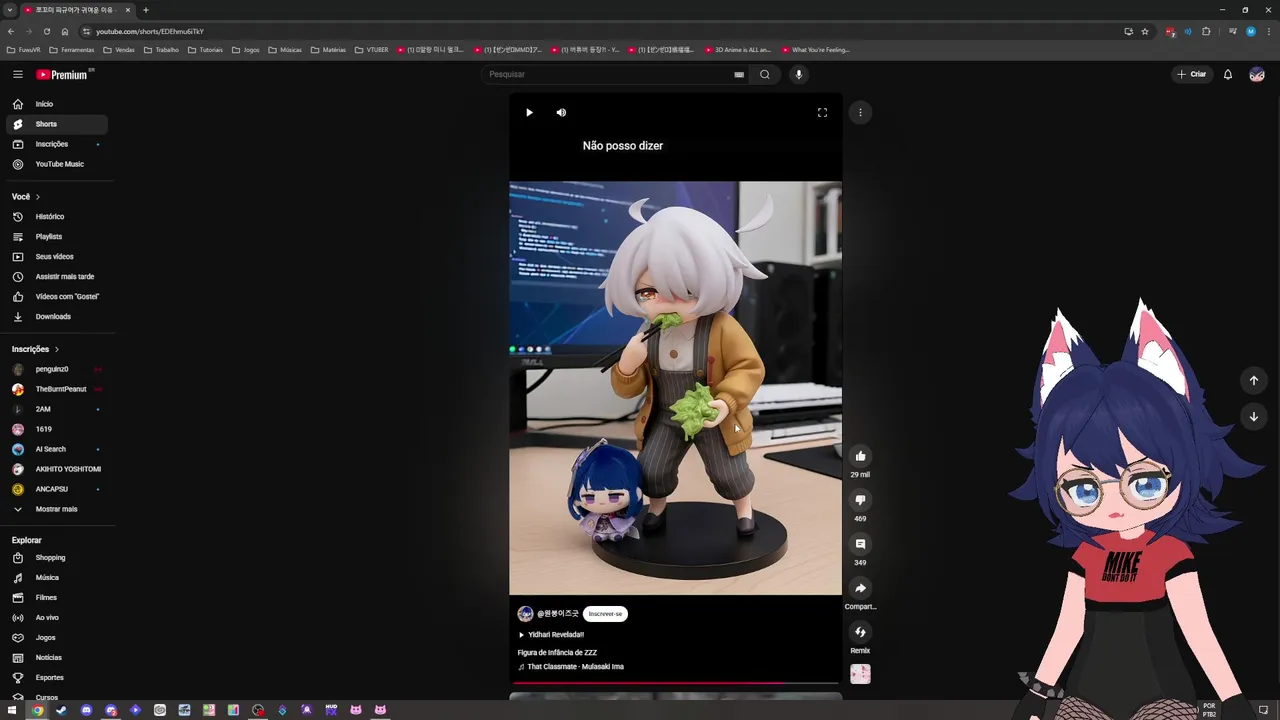Screen dimensions: 1280x720
Task: Reload the page in the browser
Action: tap(46, 31)
